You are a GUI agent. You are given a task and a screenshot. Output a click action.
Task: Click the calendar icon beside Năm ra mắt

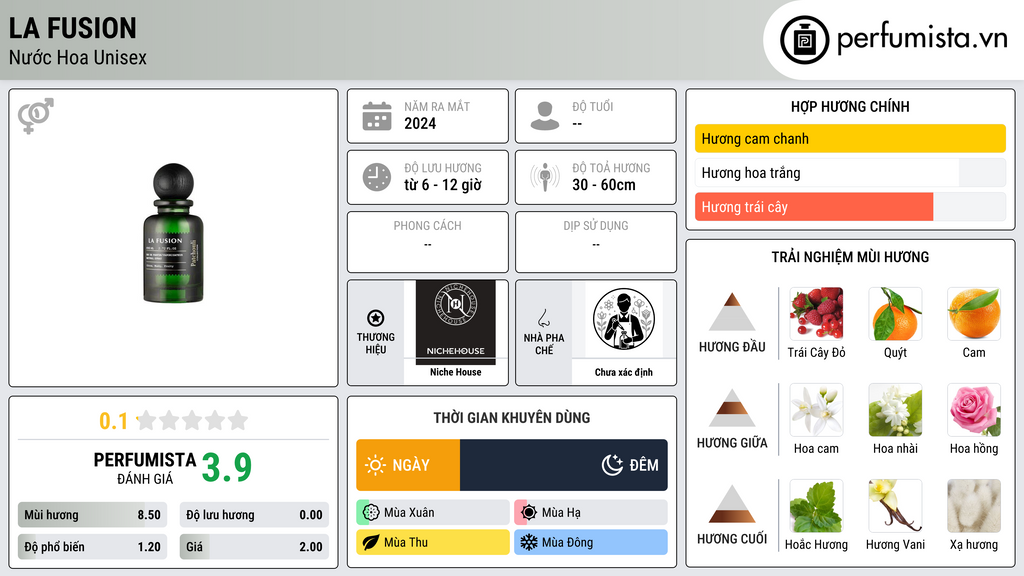[x=377, y=116]
